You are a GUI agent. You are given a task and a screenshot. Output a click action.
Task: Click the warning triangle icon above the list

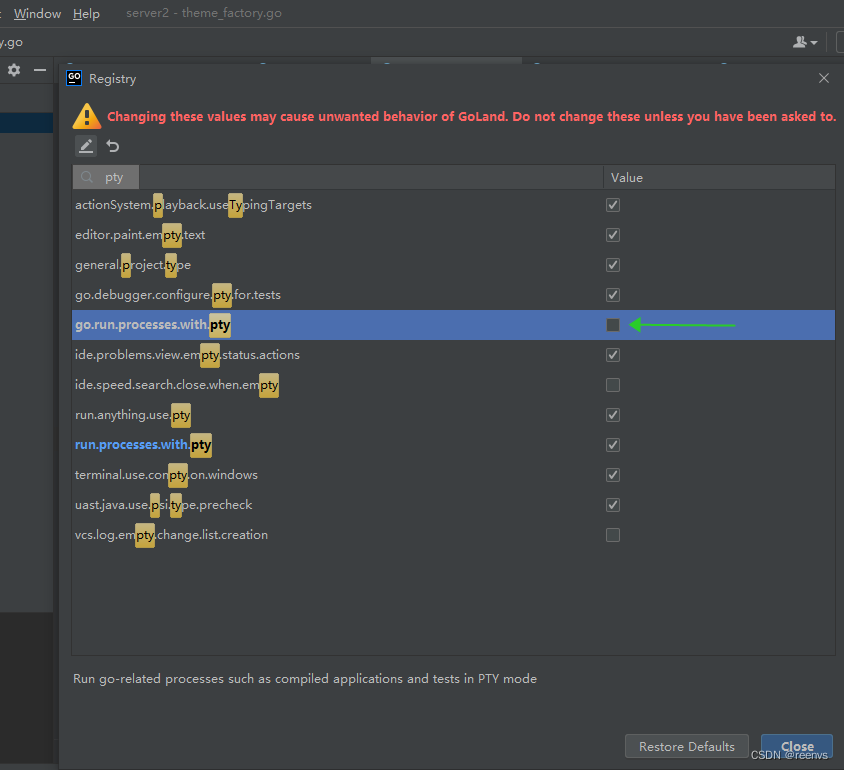pyautogui.click(x=86, y=115)
